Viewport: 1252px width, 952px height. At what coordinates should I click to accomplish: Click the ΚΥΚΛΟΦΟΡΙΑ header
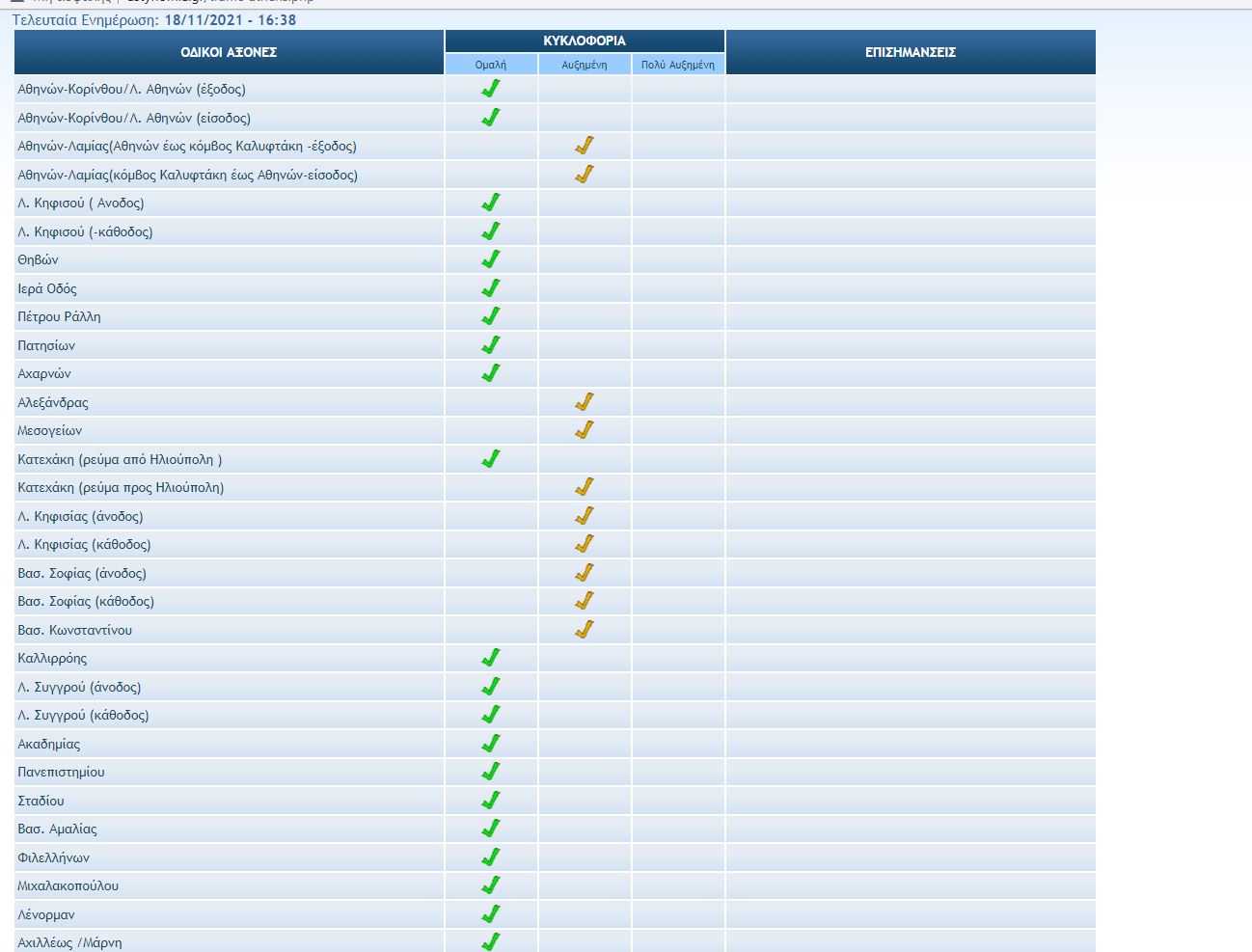coord(585,41)
